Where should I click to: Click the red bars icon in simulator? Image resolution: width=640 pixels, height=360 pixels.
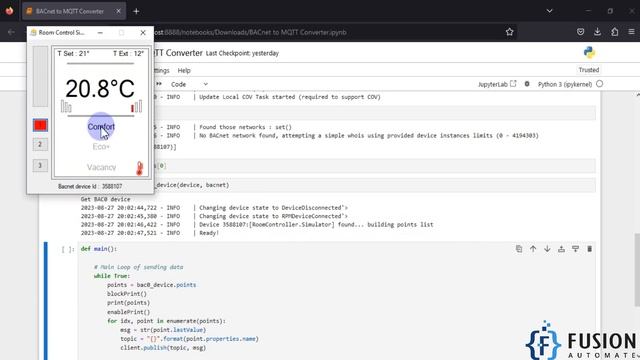[136, 106]
